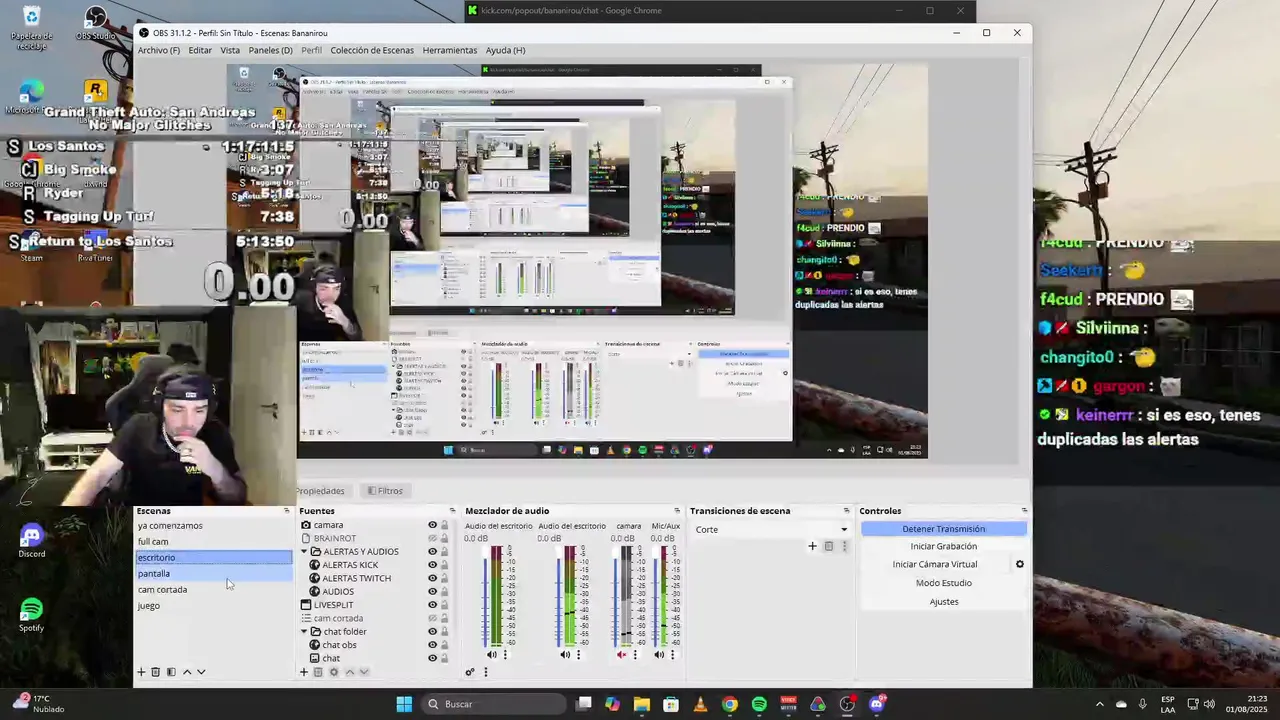Open the Ayuda (H) menu
Viewport: 1280px width, 720px height.
505,50
